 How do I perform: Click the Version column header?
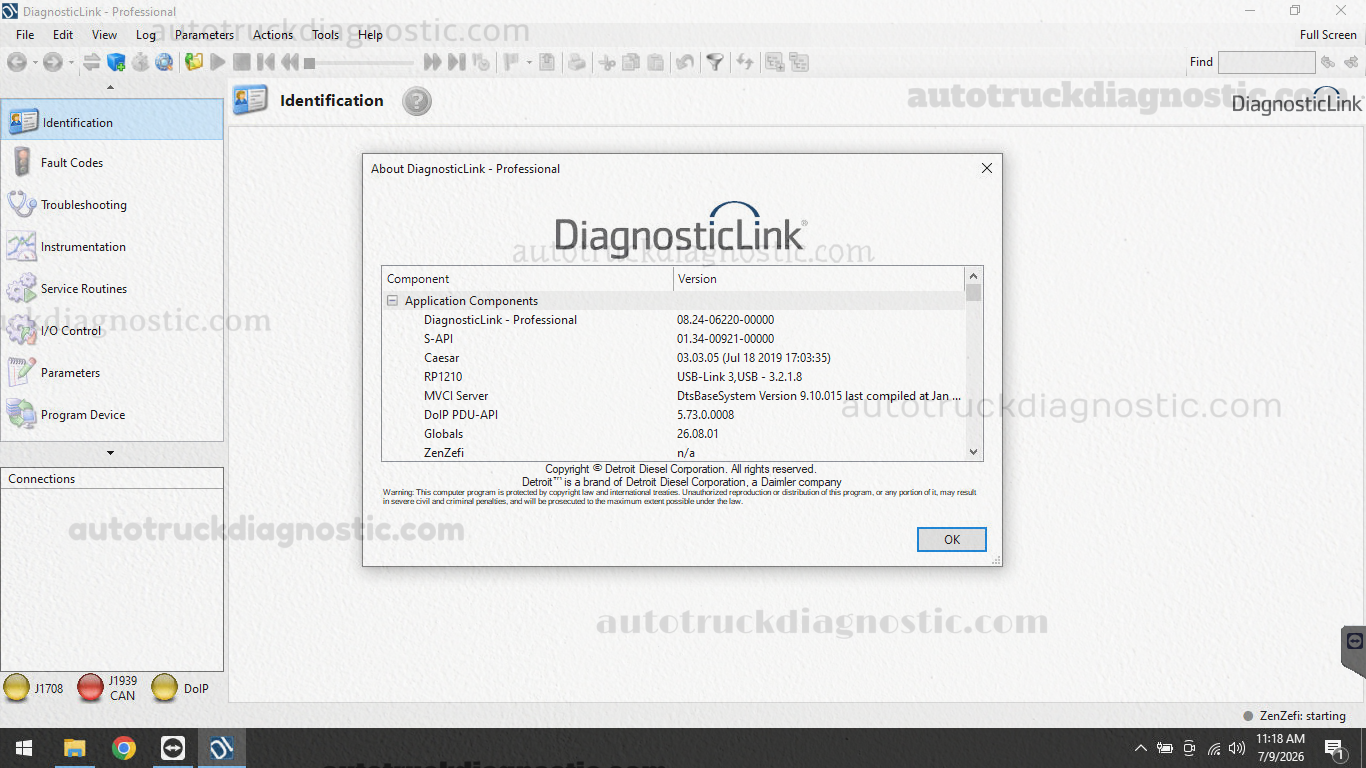click(819, 279)
